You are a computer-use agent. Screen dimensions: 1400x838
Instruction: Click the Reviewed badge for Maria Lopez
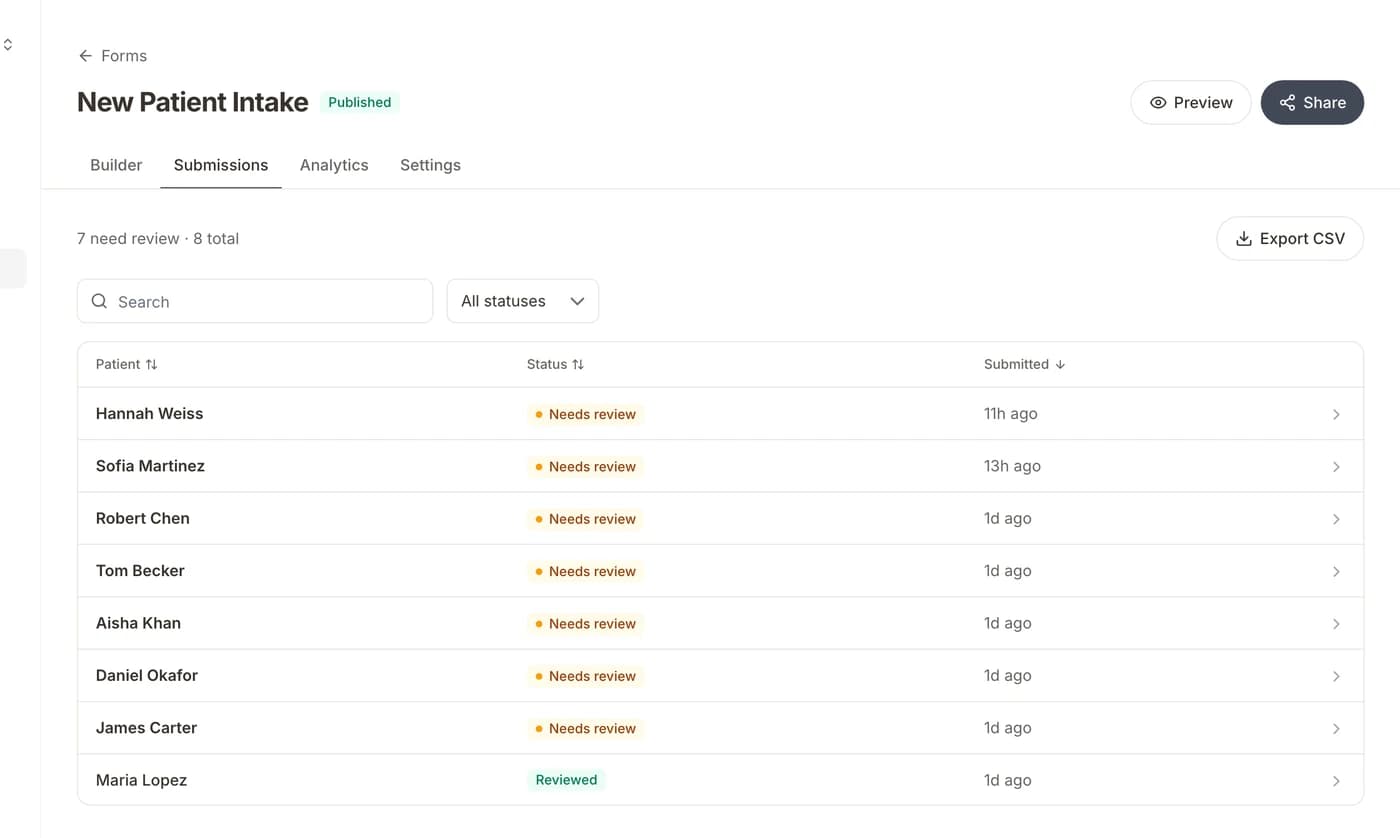(566, 780)
